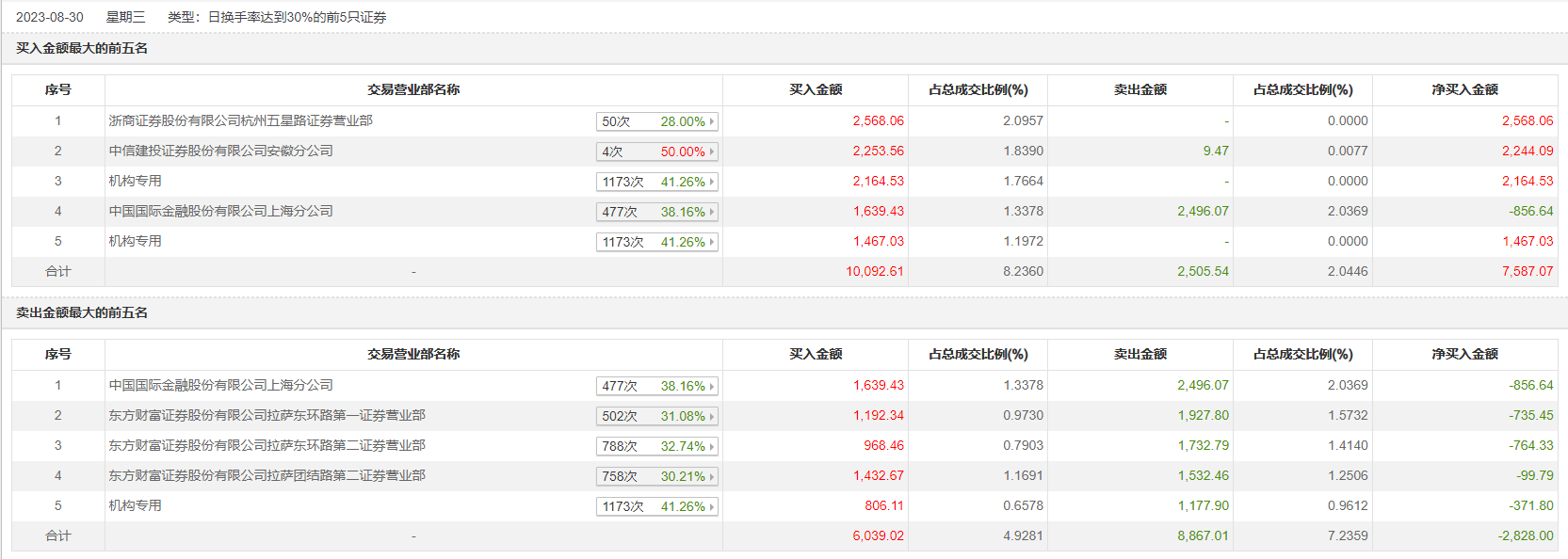
Task: Click the arrow on 50次 28.00% box
Action: point(712,121)
